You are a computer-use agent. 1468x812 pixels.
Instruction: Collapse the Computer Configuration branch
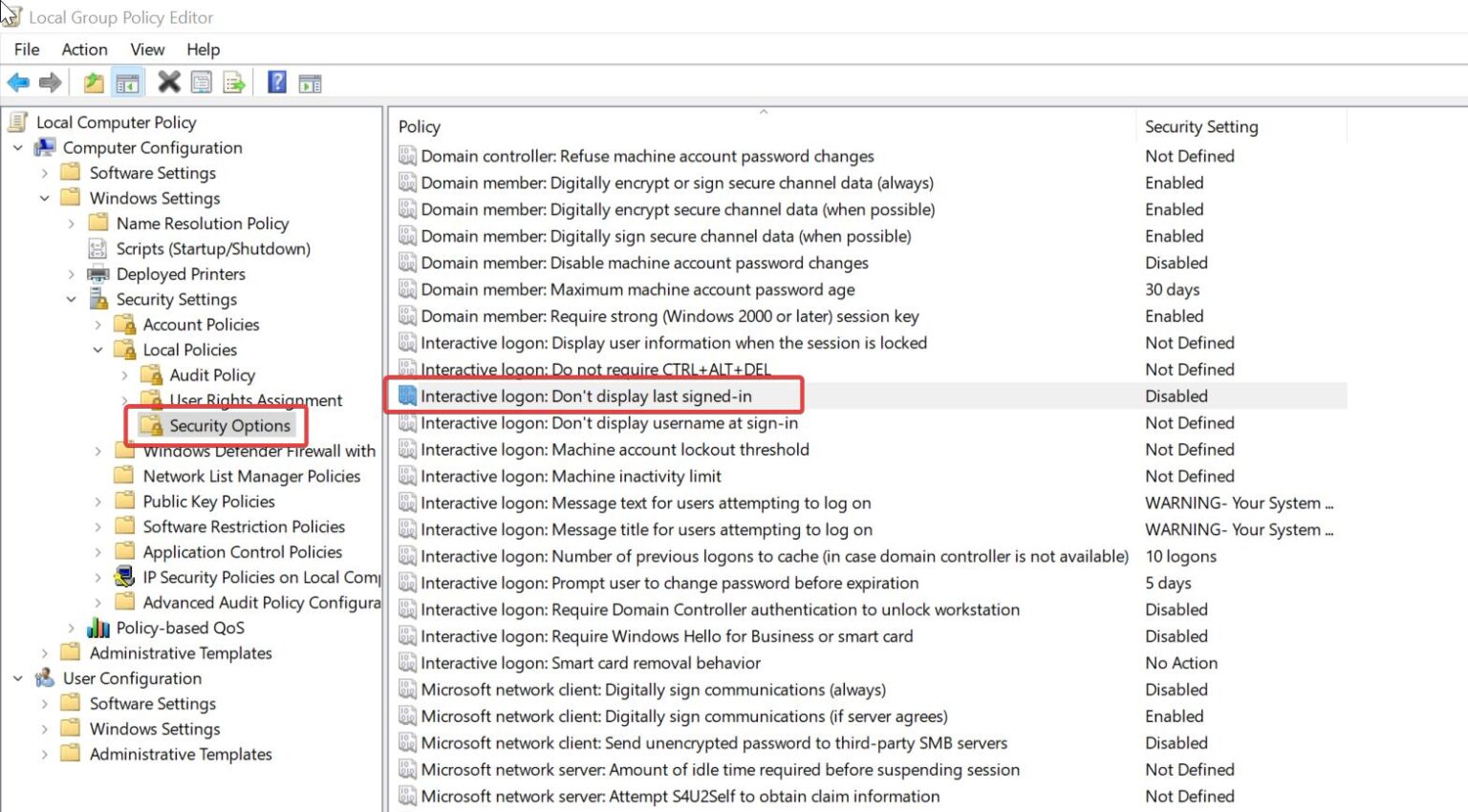click(x=16, y=147)
